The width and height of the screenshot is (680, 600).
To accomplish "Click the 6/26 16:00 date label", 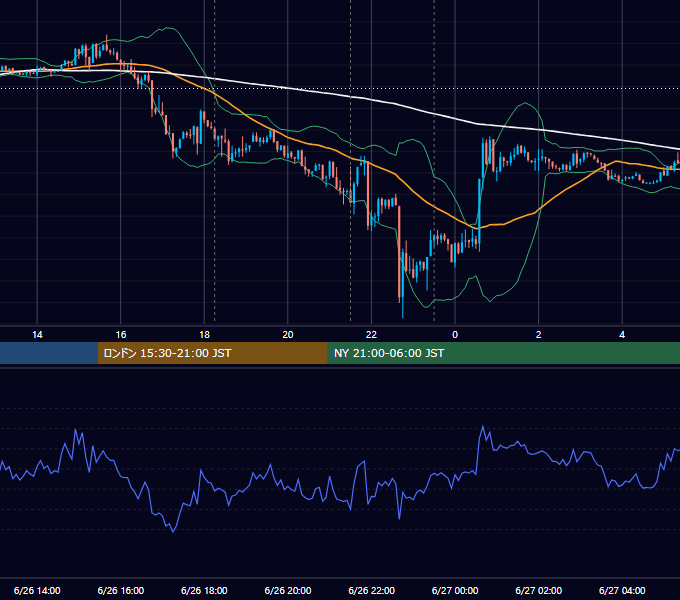I will [x=121, y=590].
